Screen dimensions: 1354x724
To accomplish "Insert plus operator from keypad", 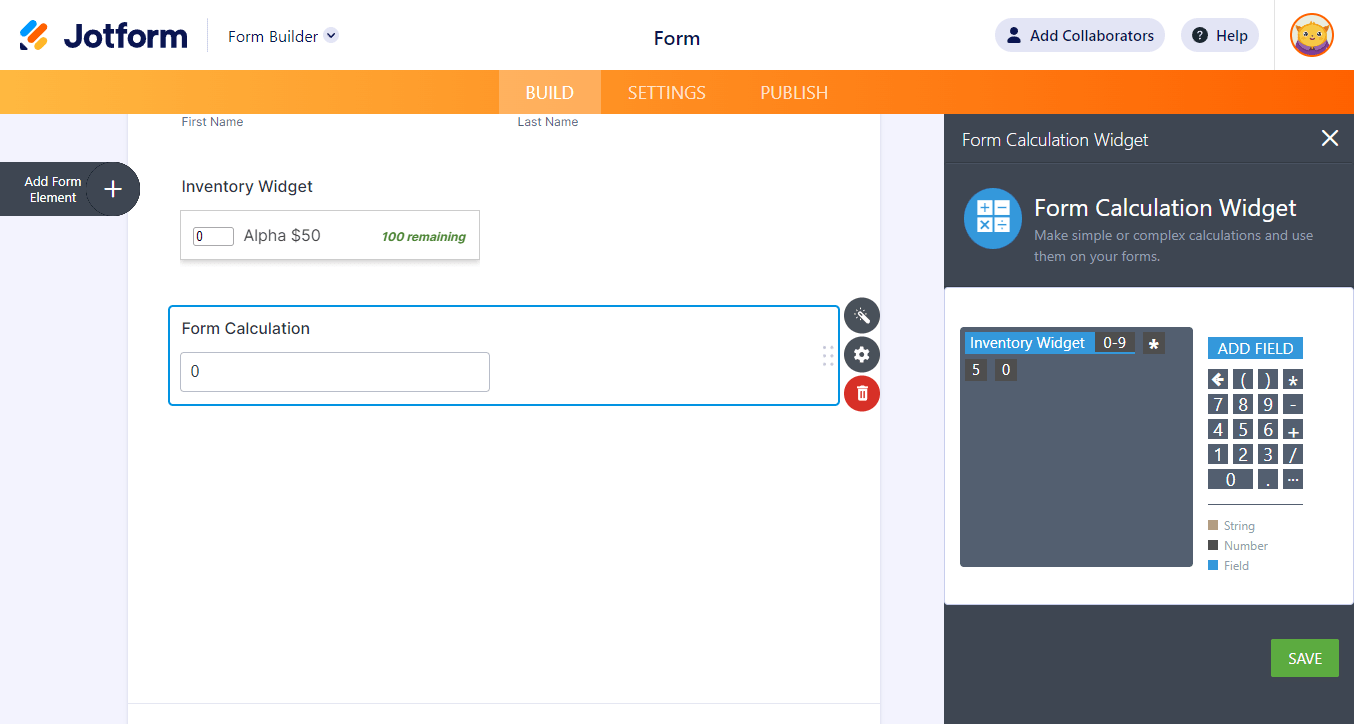I will coord(1293,429).
